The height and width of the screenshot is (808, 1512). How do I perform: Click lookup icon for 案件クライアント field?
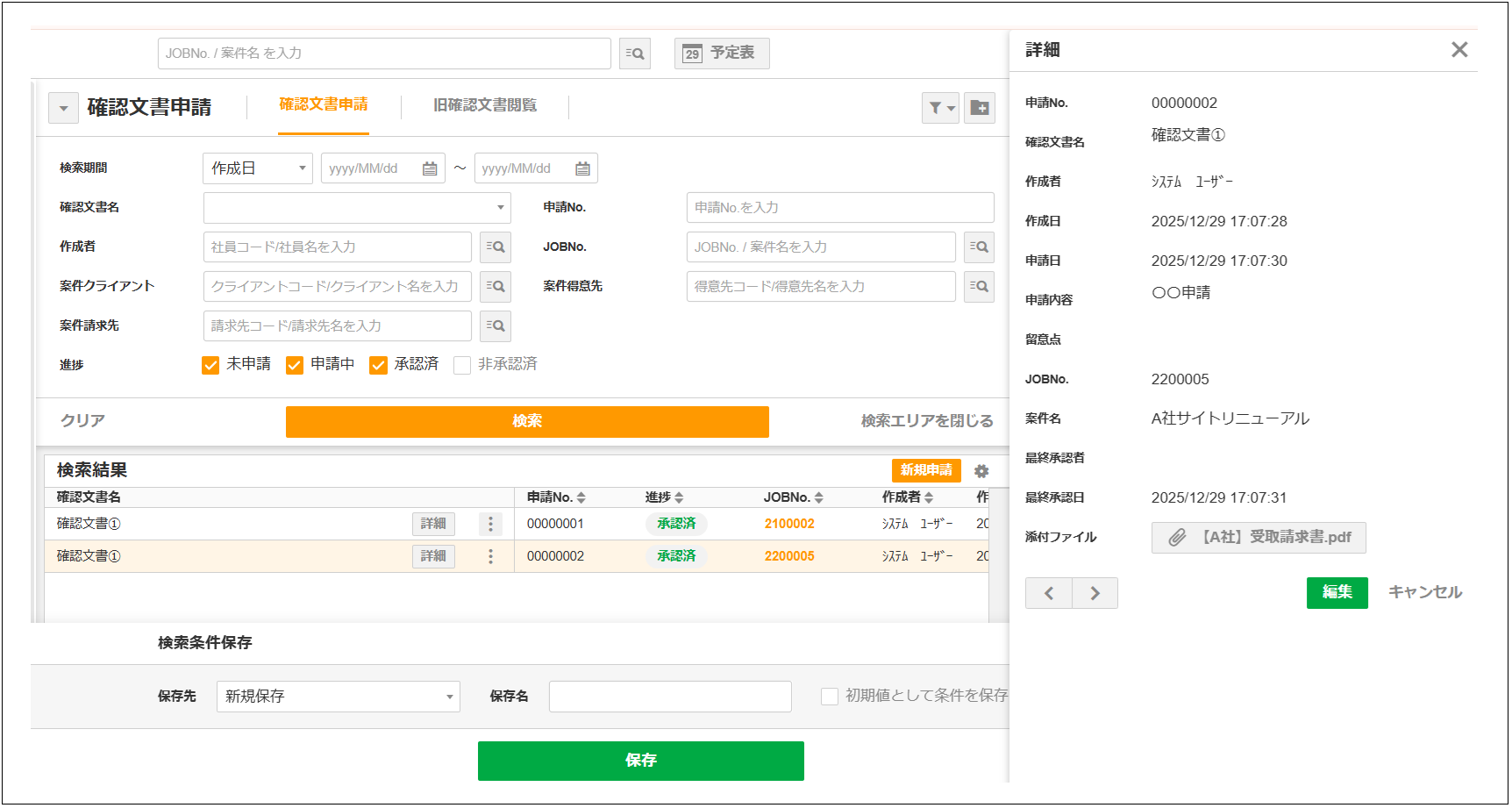[496, 287]
